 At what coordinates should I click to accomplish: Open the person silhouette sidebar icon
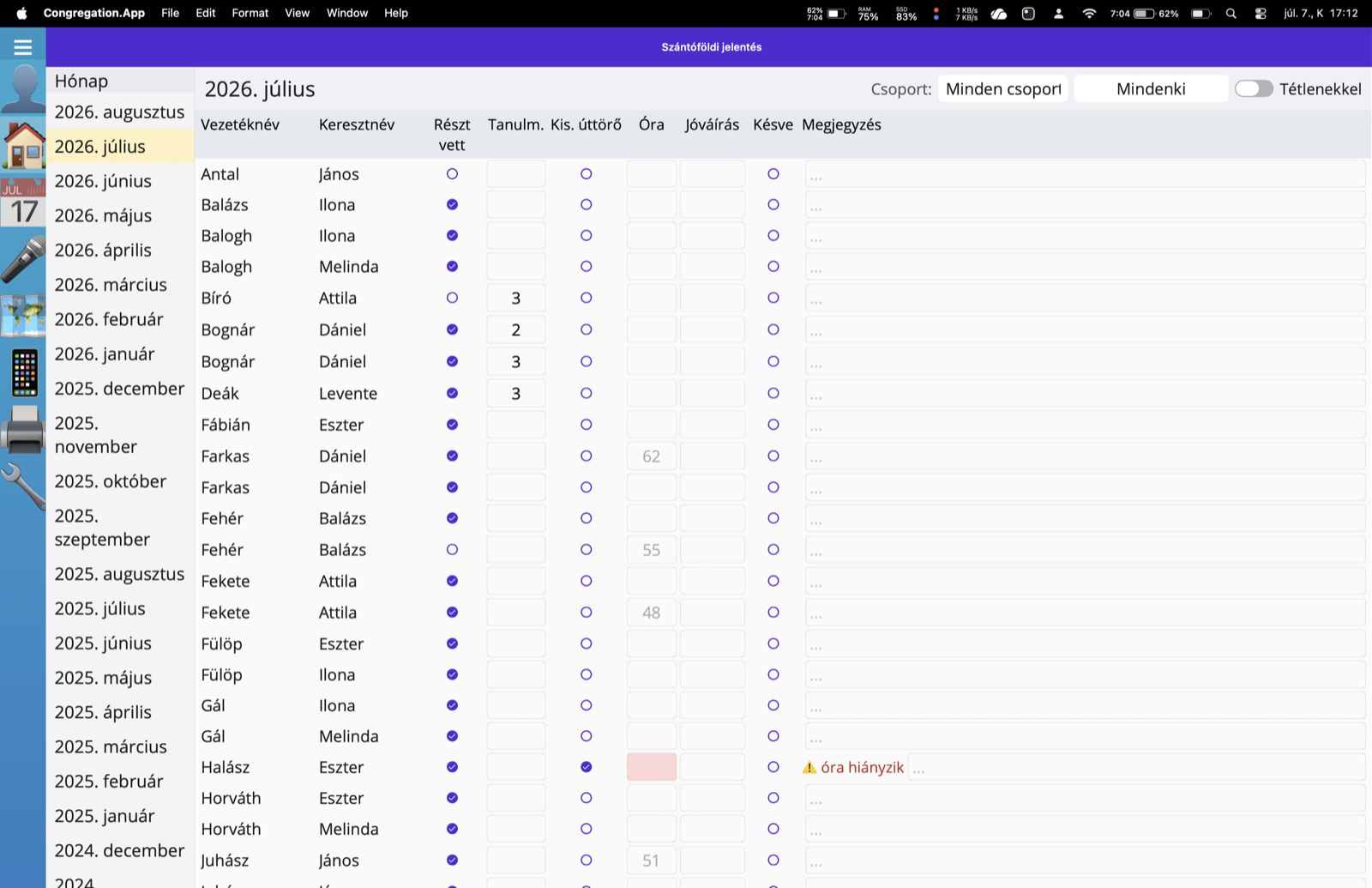pos(23,88)
